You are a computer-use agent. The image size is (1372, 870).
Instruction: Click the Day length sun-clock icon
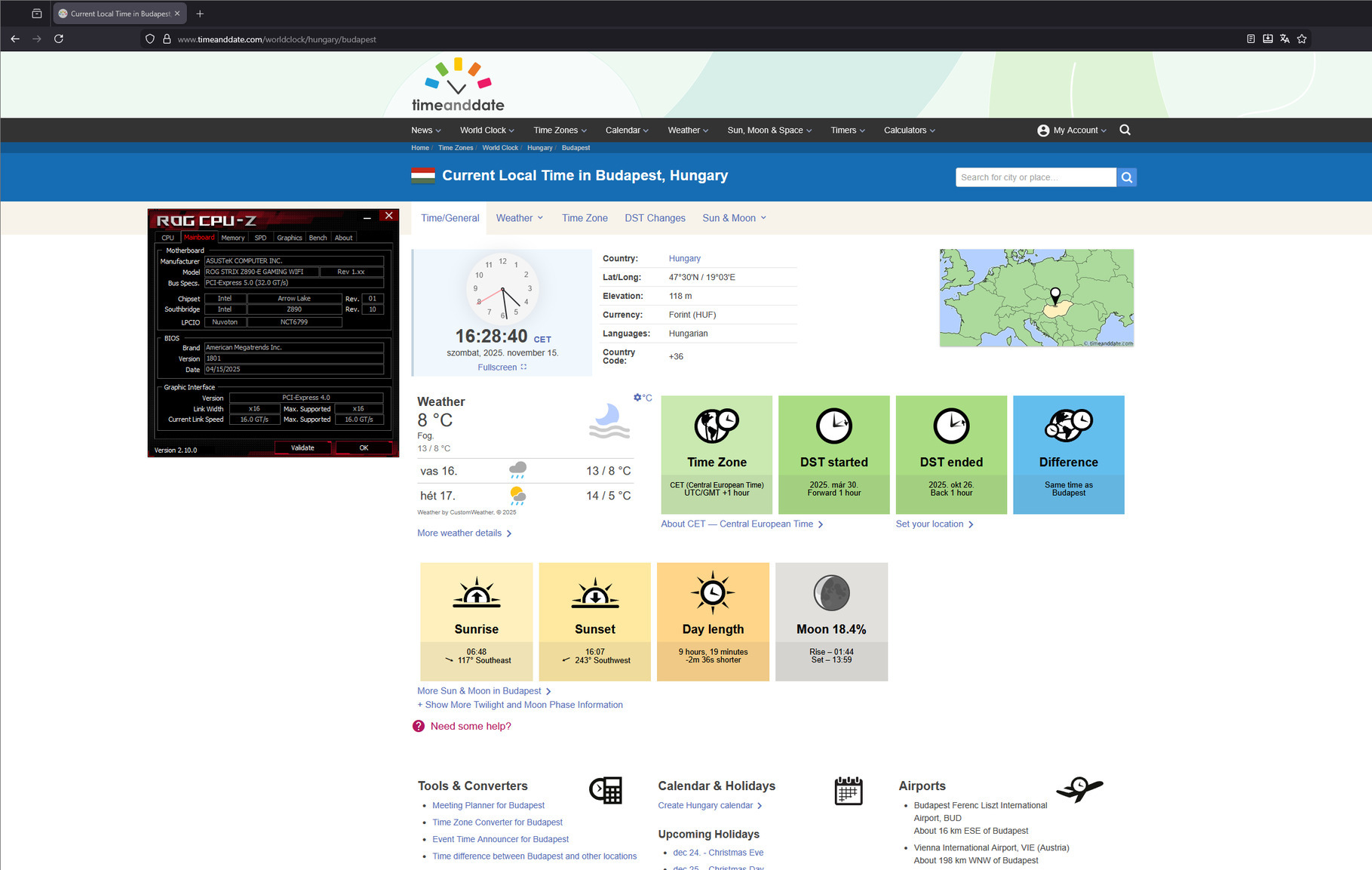tap(713, 592)
